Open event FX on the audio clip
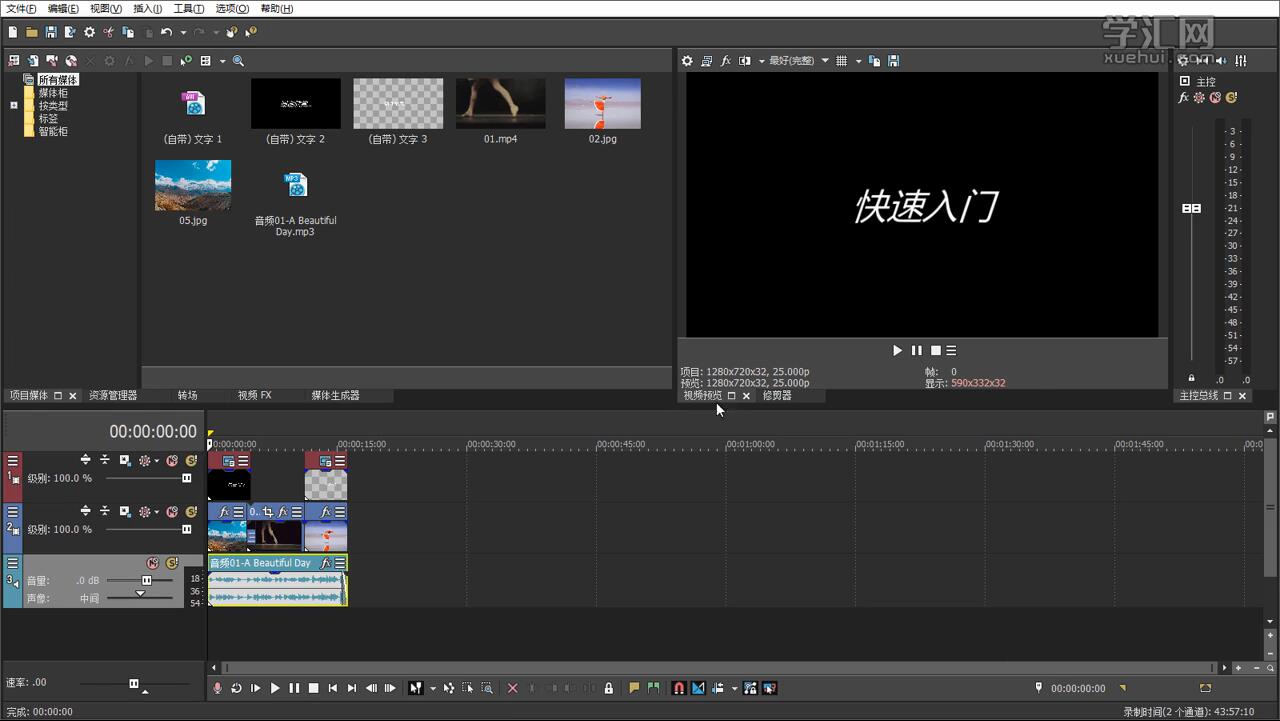The height and width of the screenshot is (721, 1280). [325, 563]
